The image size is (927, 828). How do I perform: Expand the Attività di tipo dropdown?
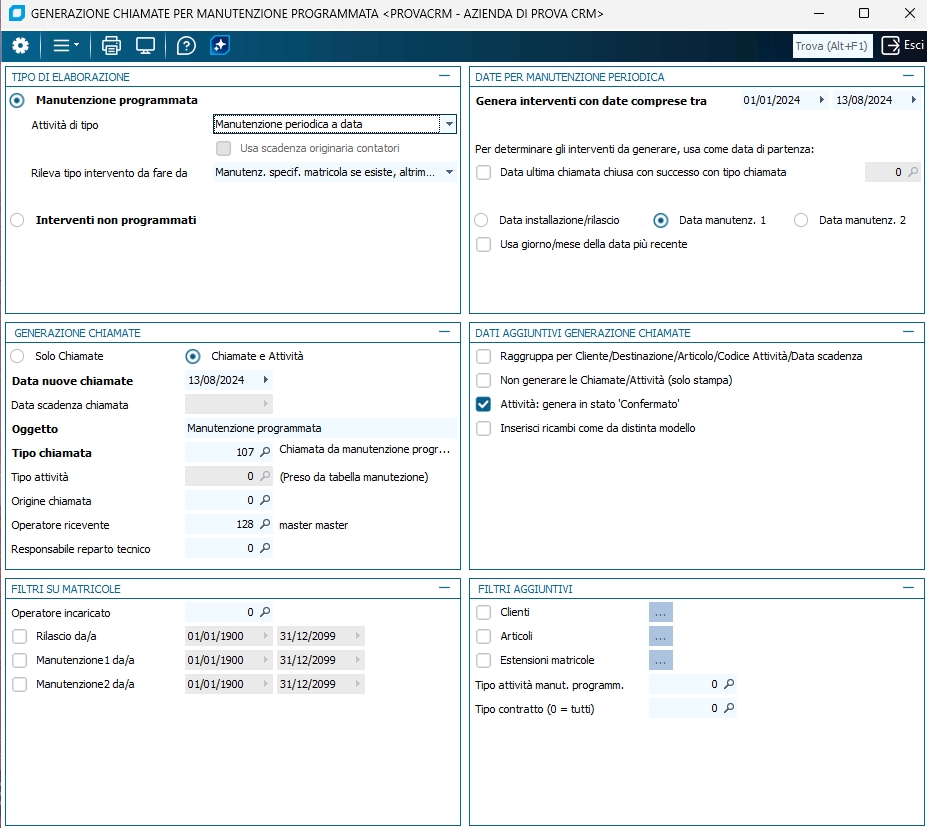(x=449, y=124)
